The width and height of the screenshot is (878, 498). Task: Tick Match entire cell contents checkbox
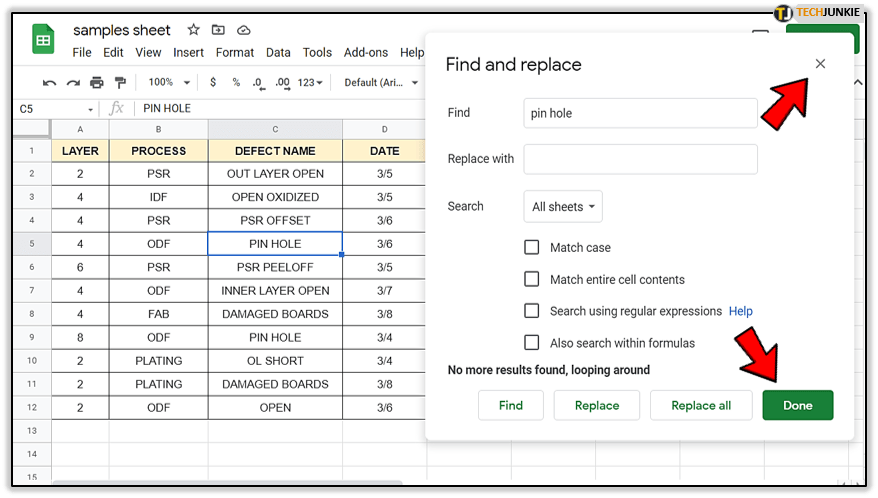pos(532,279)
